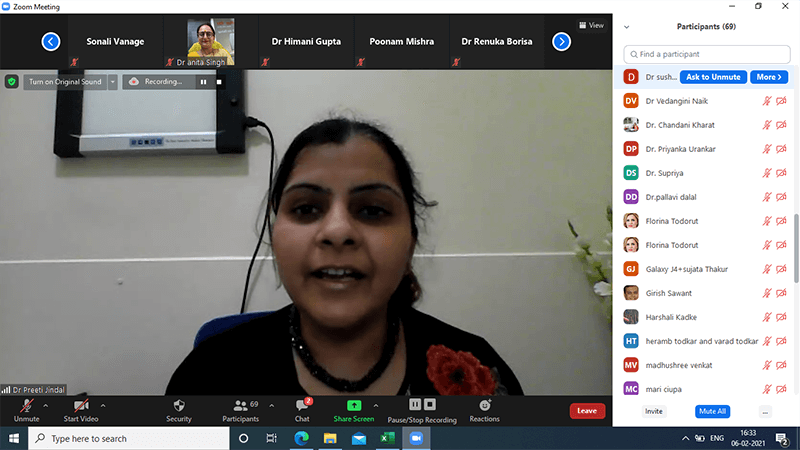Expand the video options arrow beside Start Video
This screenshot has width=800, height=450.
[x=104, y=405]
